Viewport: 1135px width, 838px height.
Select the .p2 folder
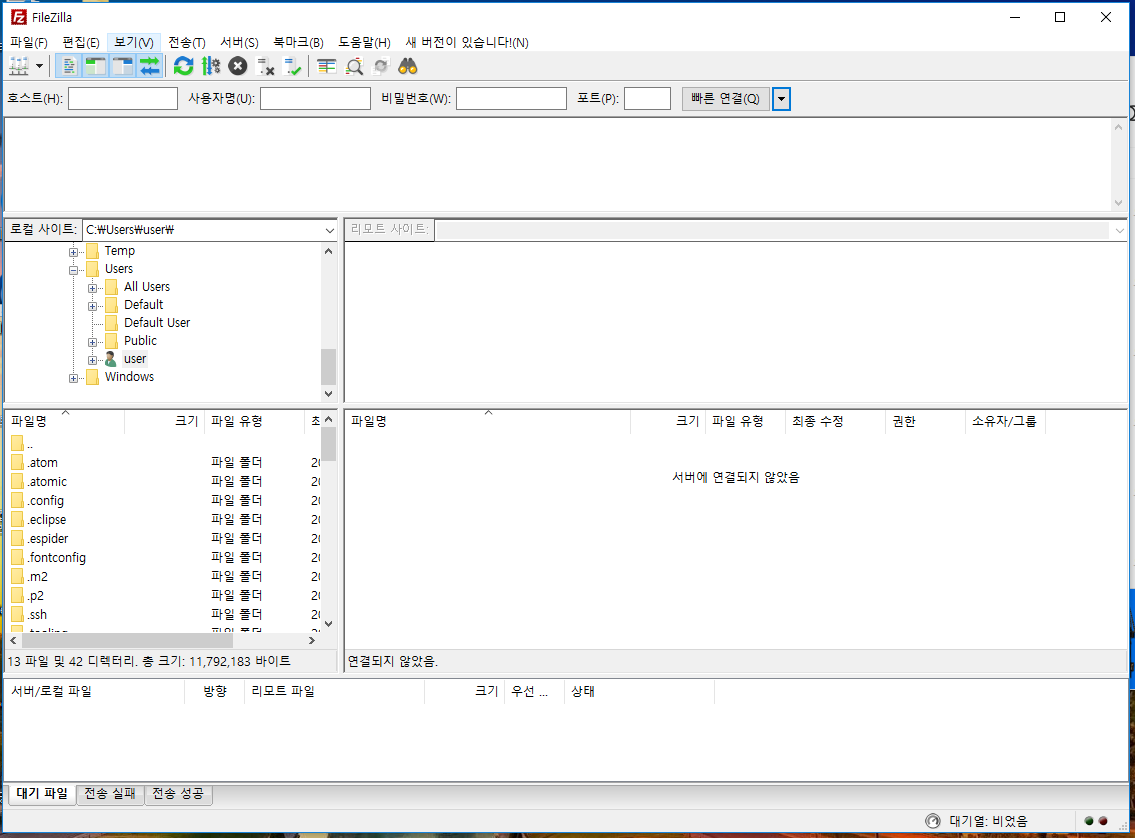coord(35,596)
